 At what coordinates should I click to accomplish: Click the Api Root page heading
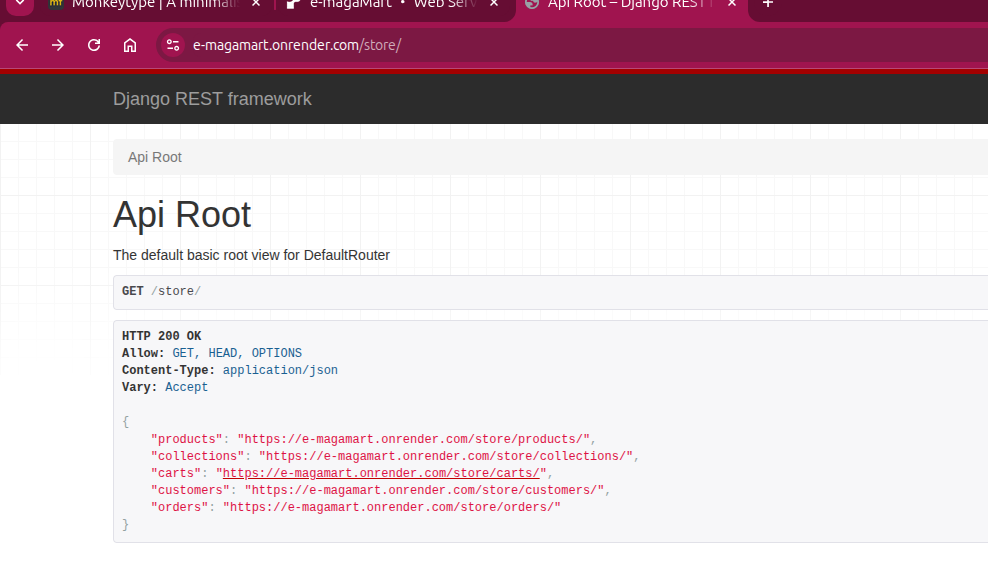[x=182, y=215]
